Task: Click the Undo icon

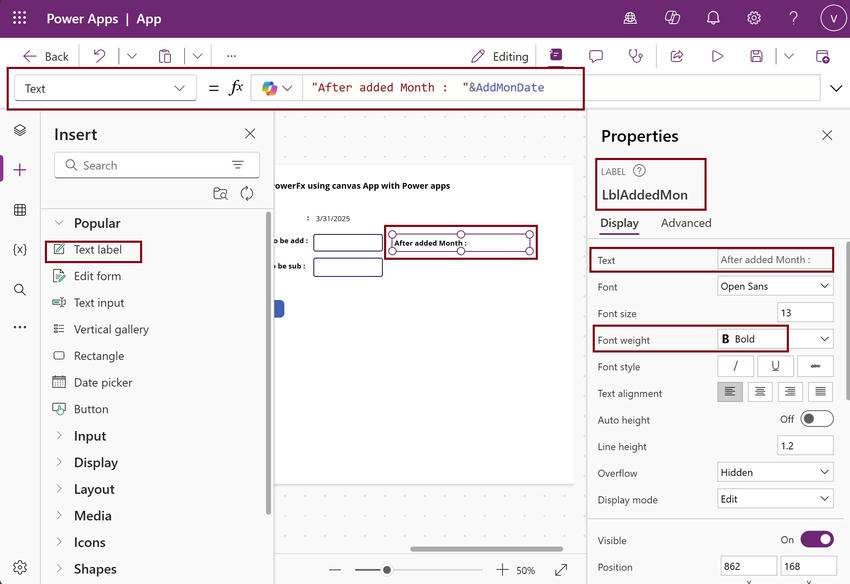Action: point(100,57)
